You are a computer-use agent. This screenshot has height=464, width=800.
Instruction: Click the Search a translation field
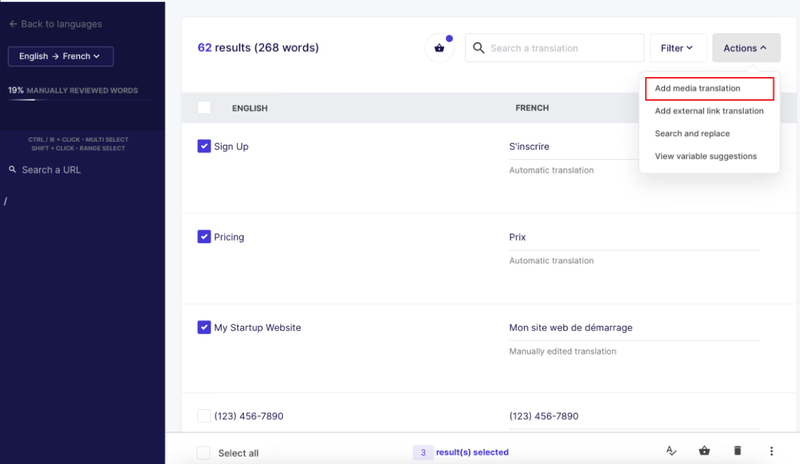555,48
